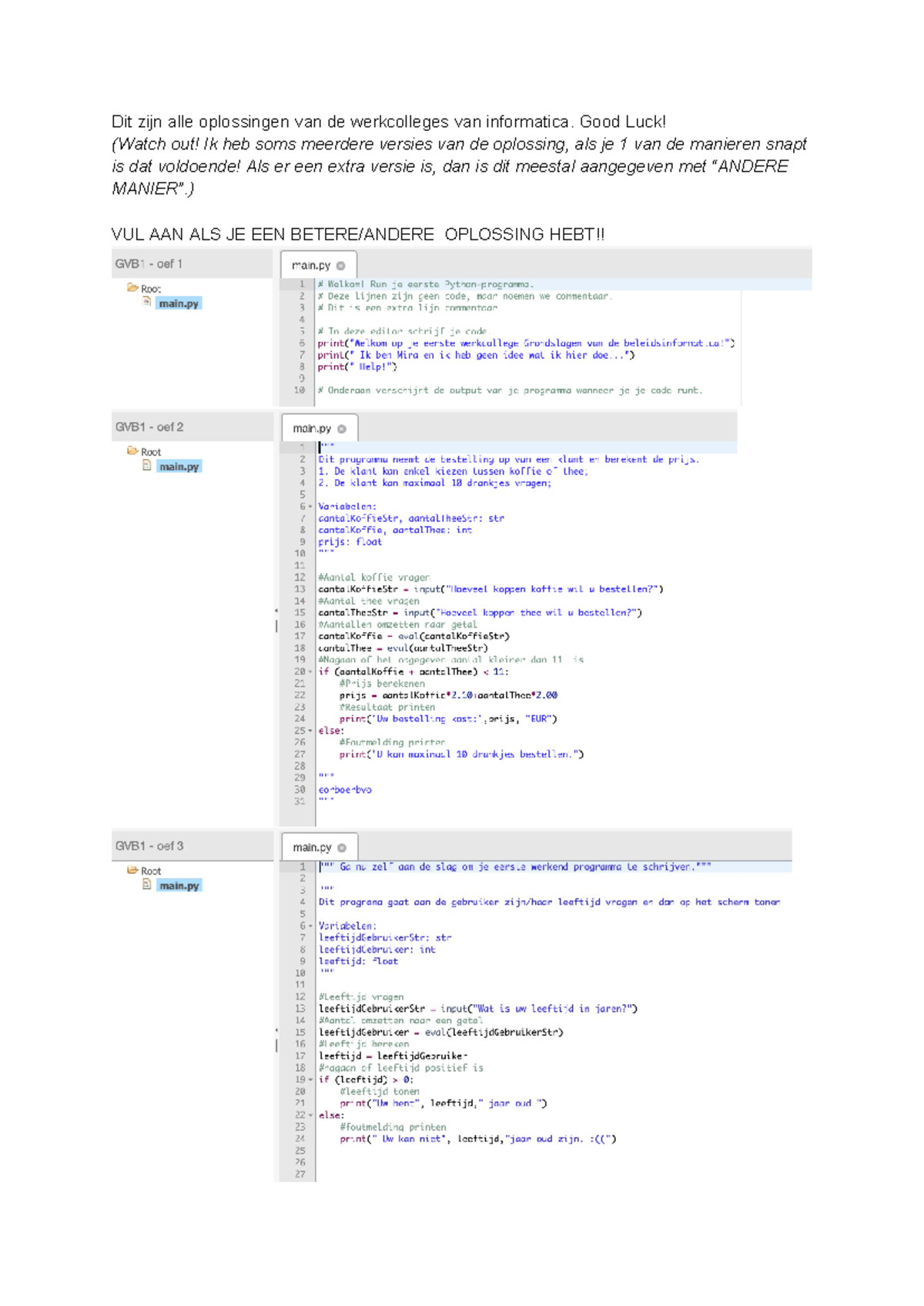924x1306 pixels.
Task: Close the main.py tab in the oef 1 editor
Action: [341, 266]
